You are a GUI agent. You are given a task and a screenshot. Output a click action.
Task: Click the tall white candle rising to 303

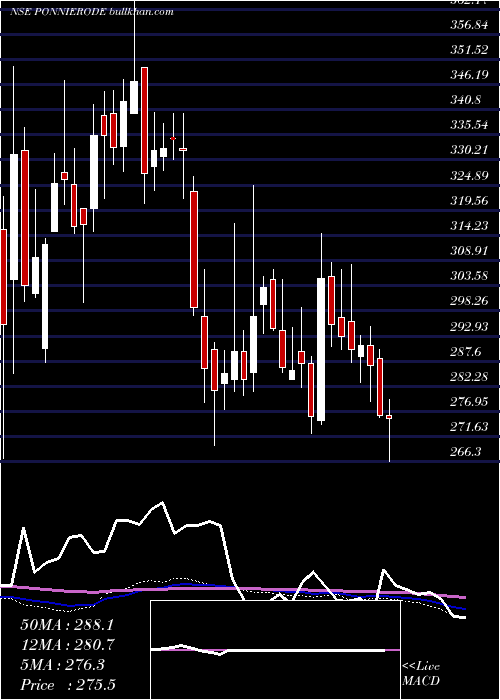point(321,350)
